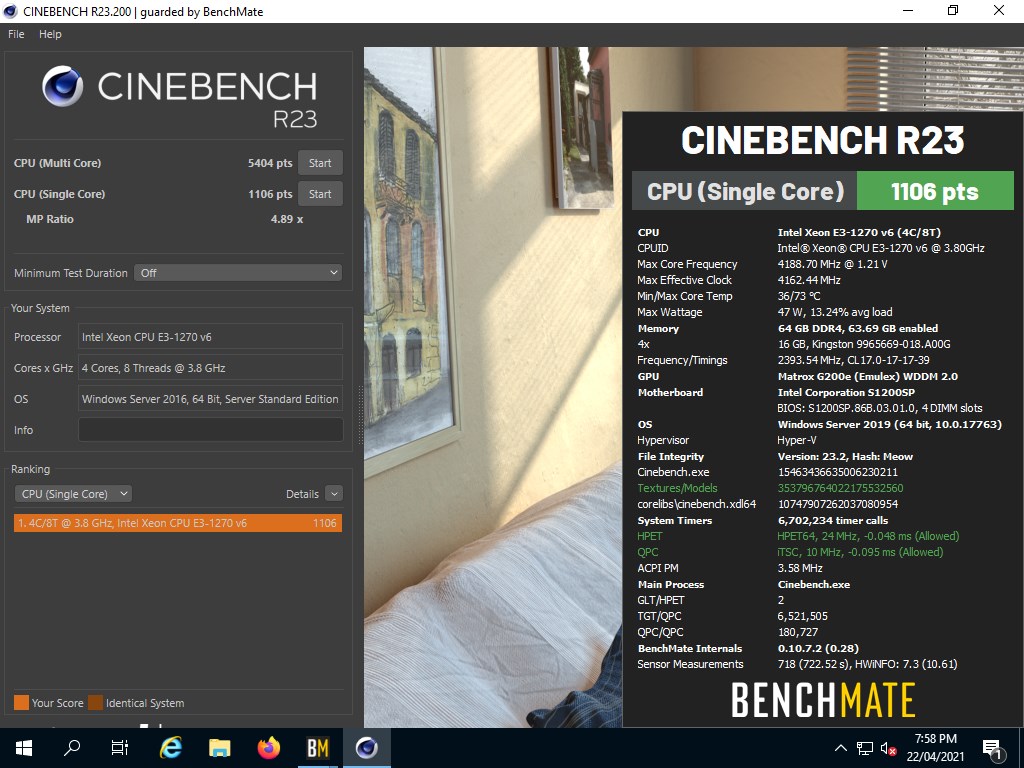The width and height of the screenshot is (1024, 768).
Task: Click the Max Core Frequency value
Action: (833, 264)
